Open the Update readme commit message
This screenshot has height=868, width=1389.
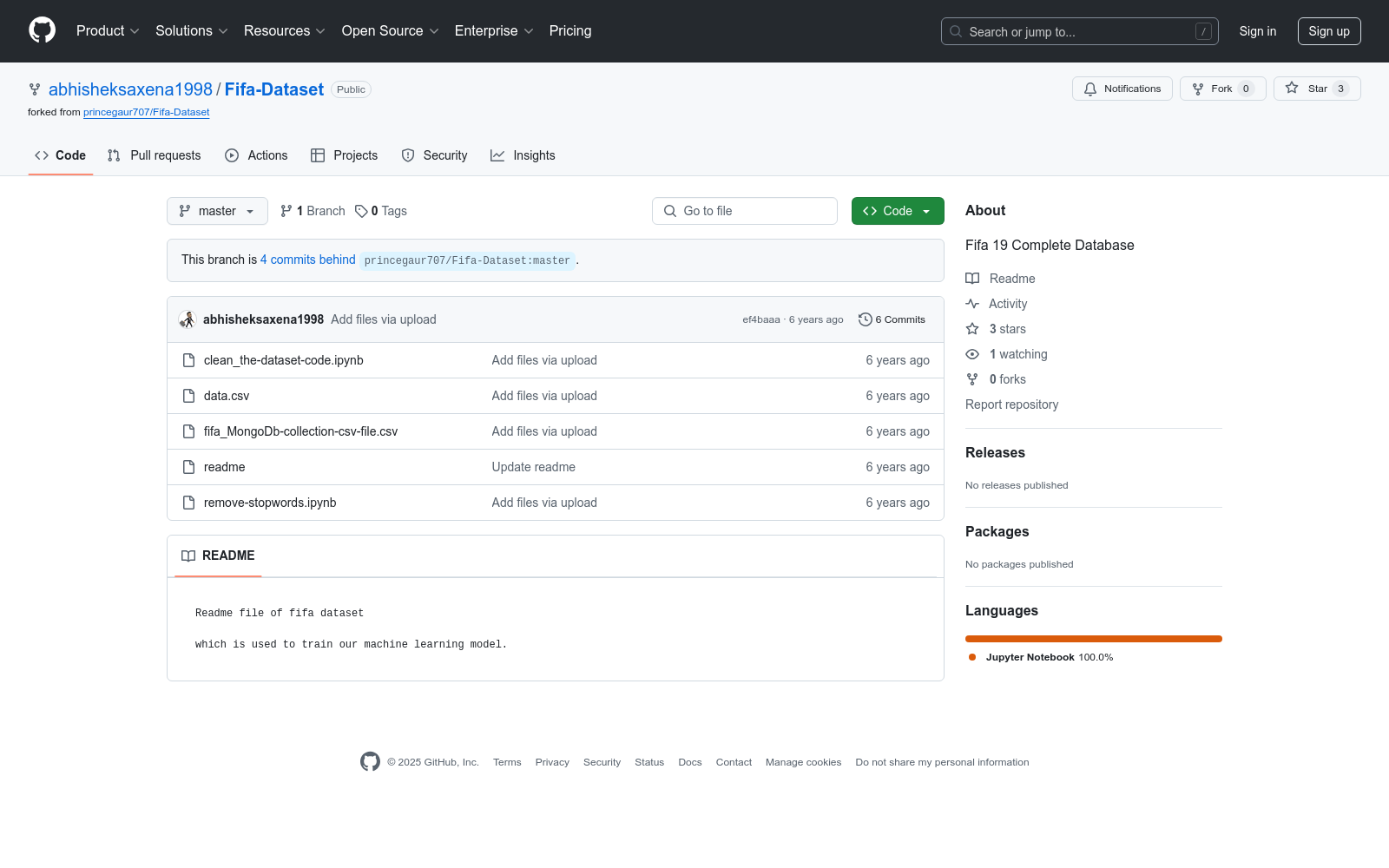[x=534, y=467]
